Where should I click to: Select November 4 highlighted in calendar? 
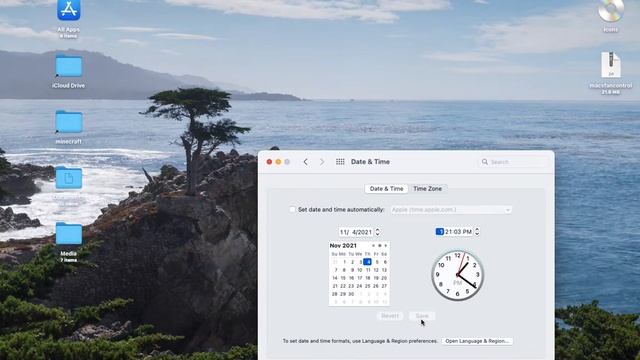pos(367,262)
